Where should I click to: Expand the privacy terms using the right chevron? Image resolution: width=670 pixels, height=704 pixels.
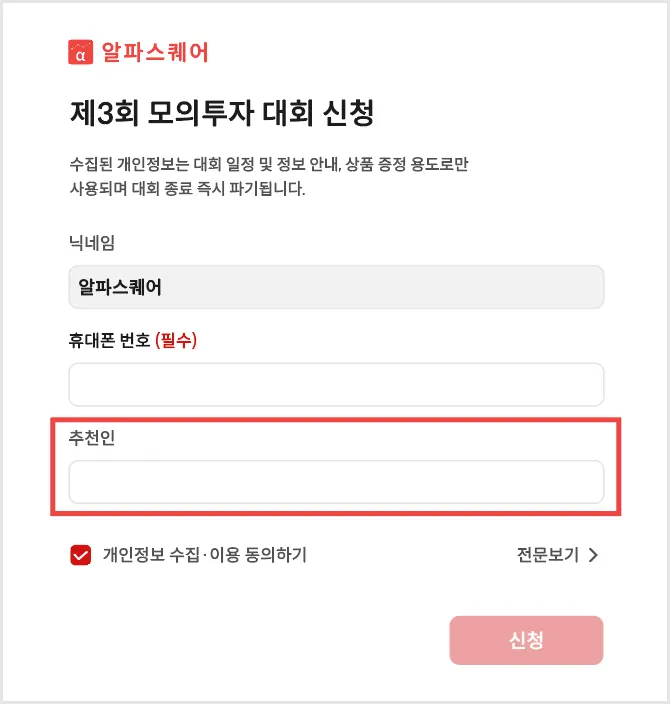(x=593, y=555)
